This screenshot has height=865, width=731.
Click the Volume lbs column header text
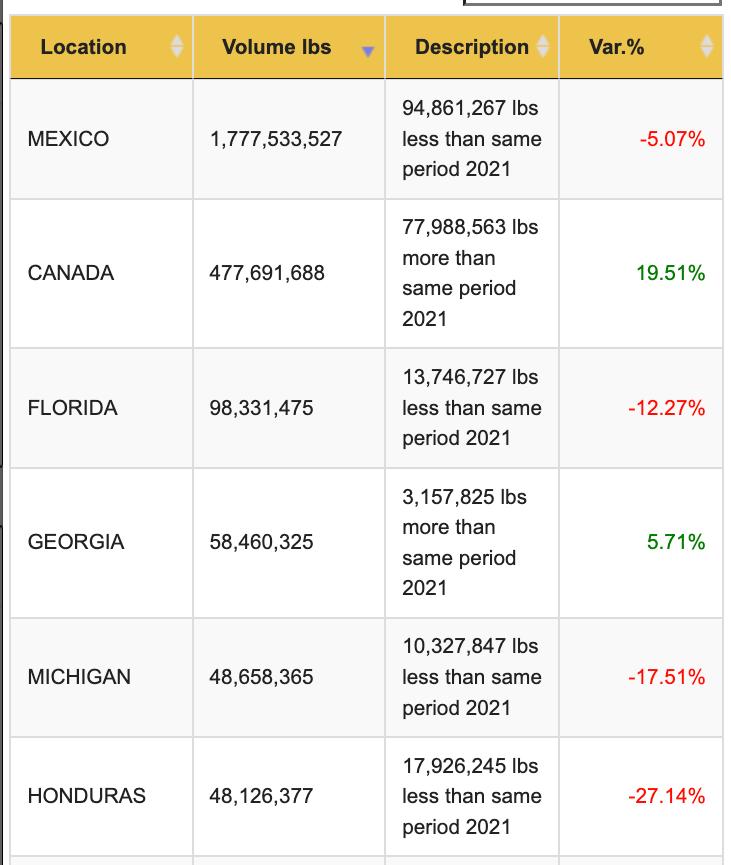pos(276,47)
